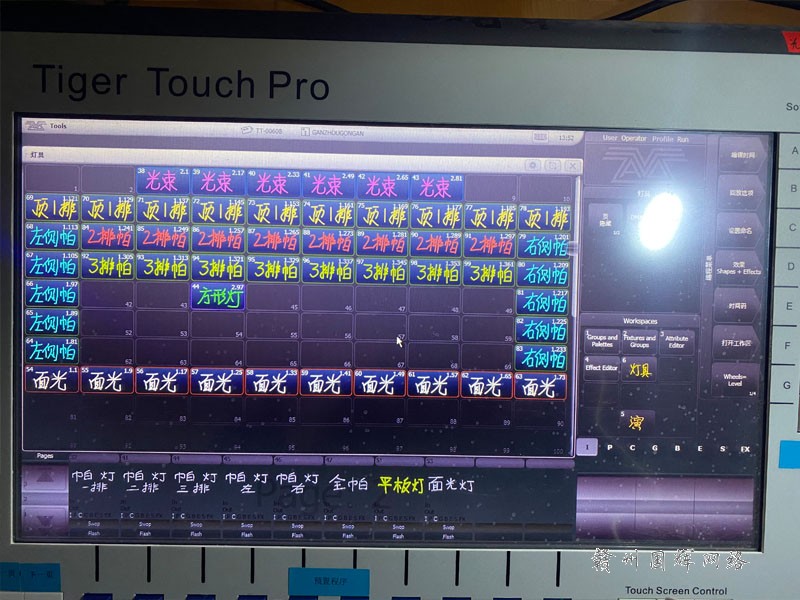Select 面光 fixture 54

[x=52, y=380]
